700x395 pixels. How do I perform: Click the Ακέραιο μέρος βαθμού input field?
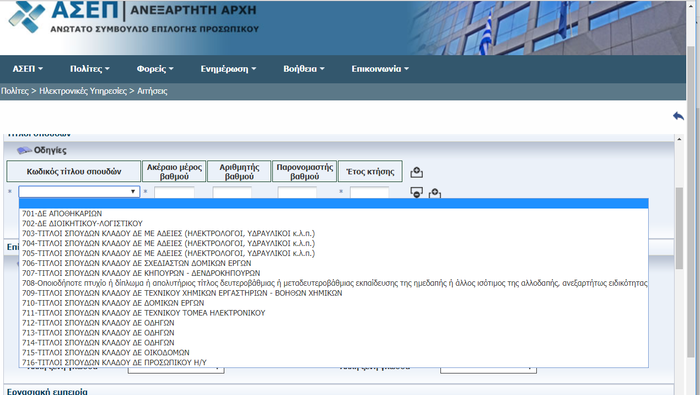174,192
